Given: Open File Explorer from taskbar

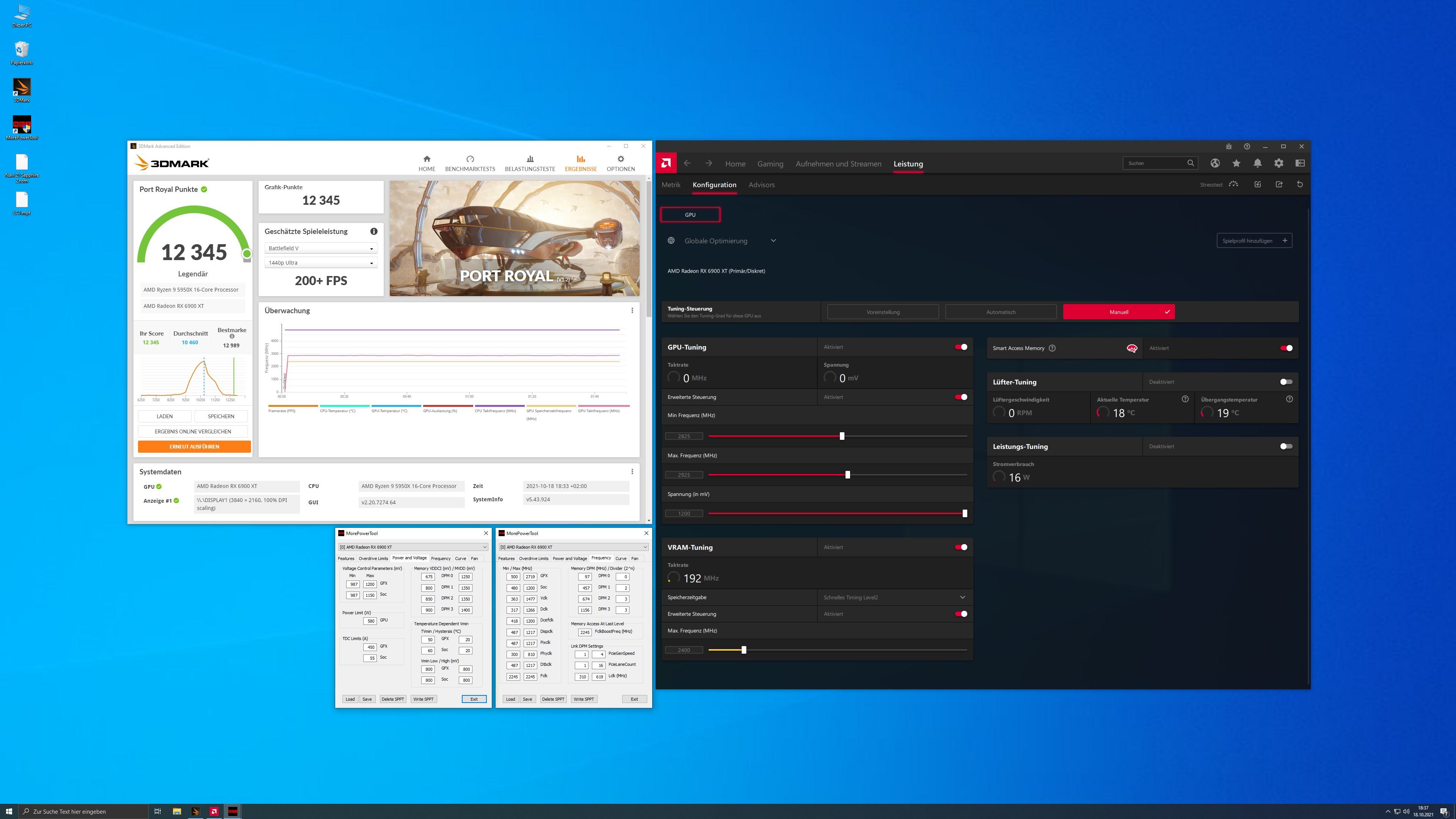Looking at the screenshot, I should click(x=176, y=811).
